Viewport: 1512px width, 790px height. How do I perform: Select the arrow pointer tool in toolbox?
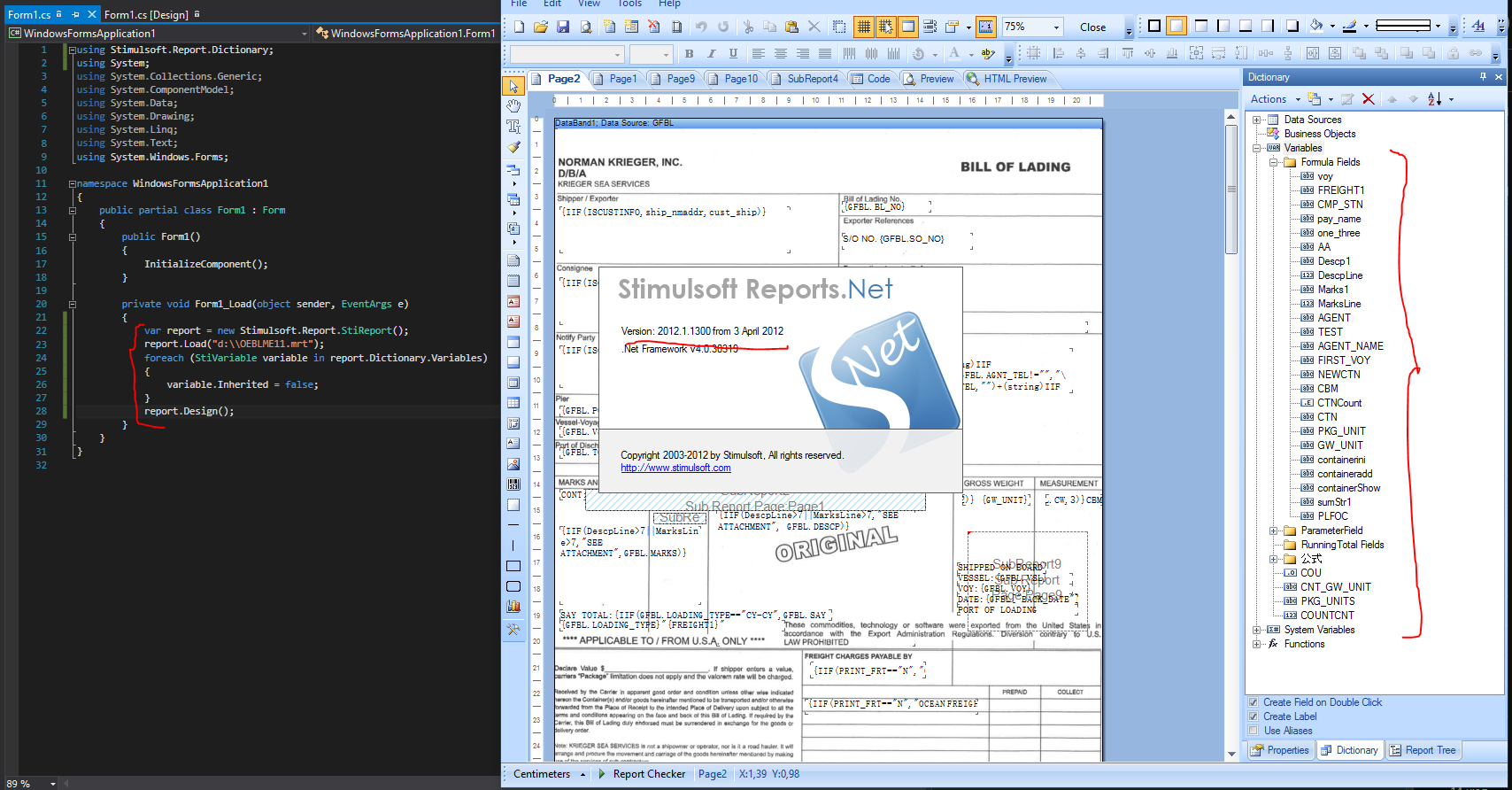coord(513,86)
